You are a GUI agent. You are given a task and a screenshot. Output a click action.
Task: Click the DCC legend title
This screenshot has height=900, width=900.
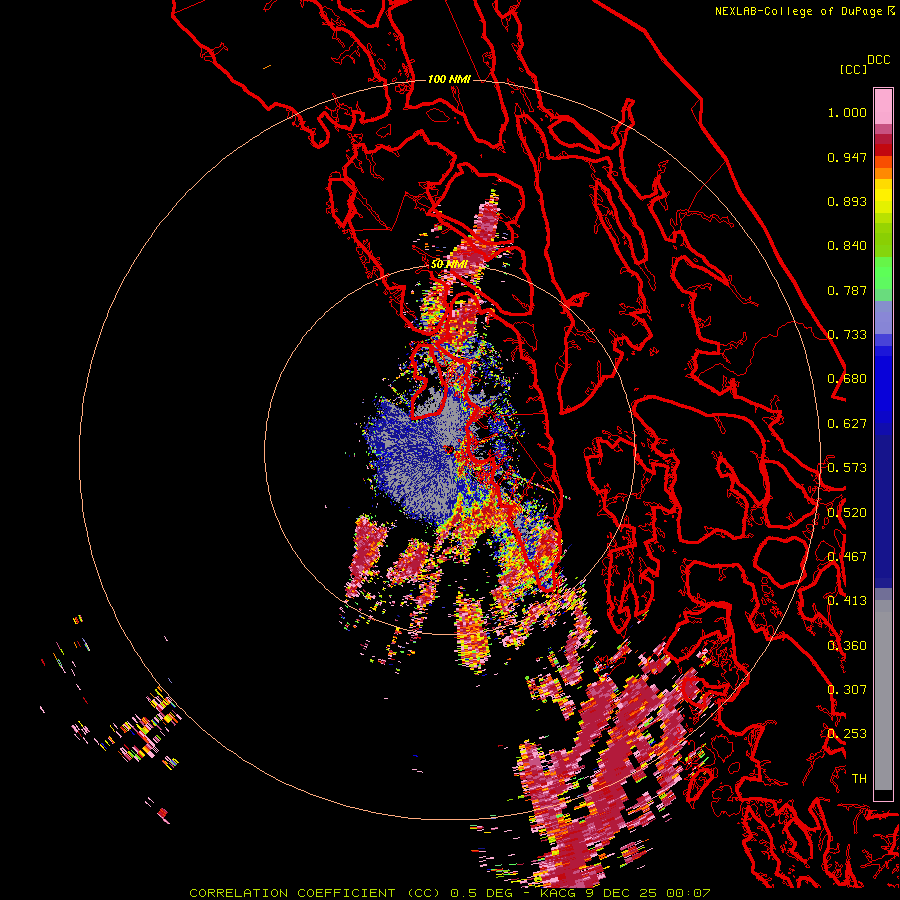click(x=878, y=60)
